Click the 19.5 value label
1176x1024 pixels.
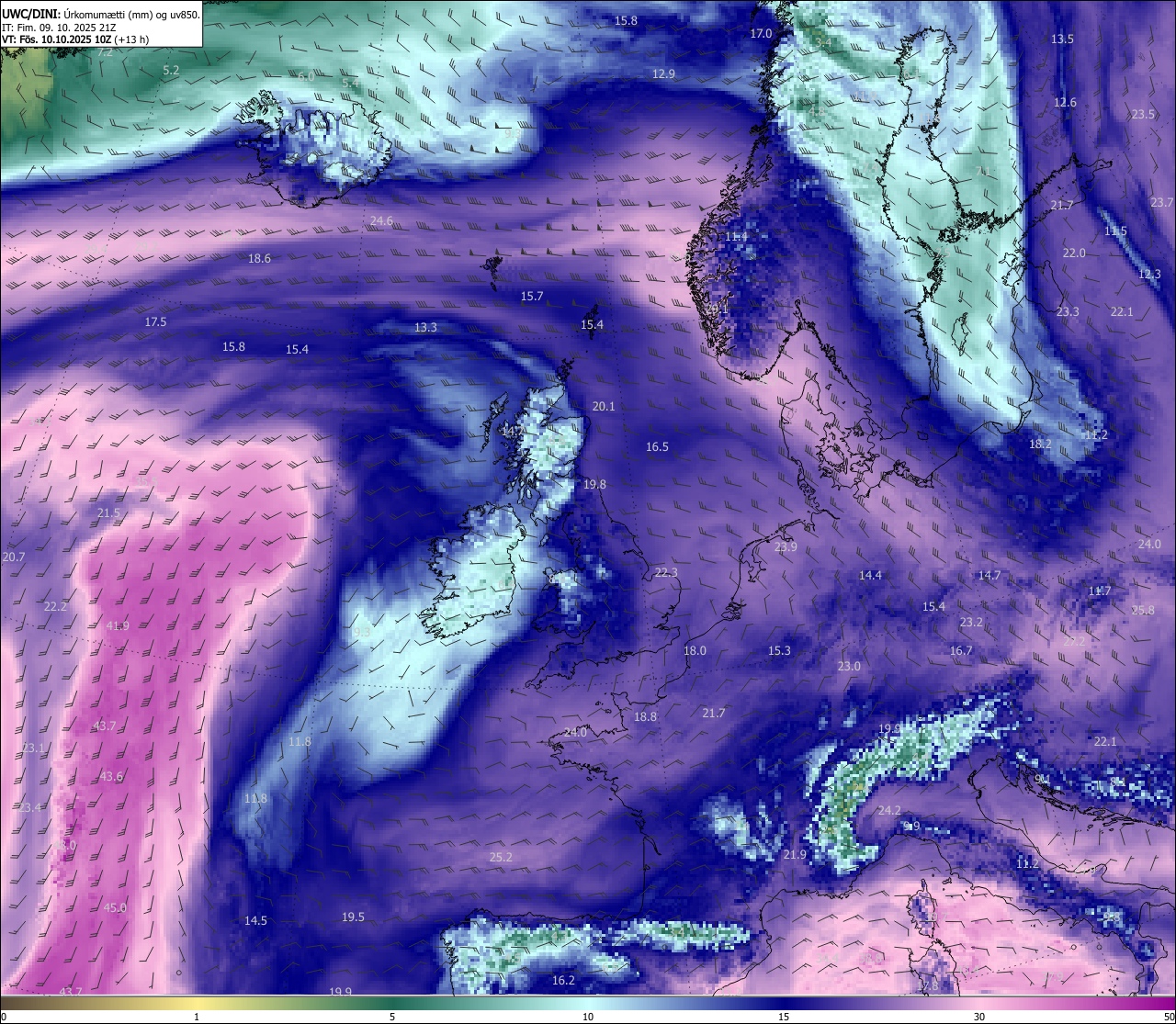(353, 917)
